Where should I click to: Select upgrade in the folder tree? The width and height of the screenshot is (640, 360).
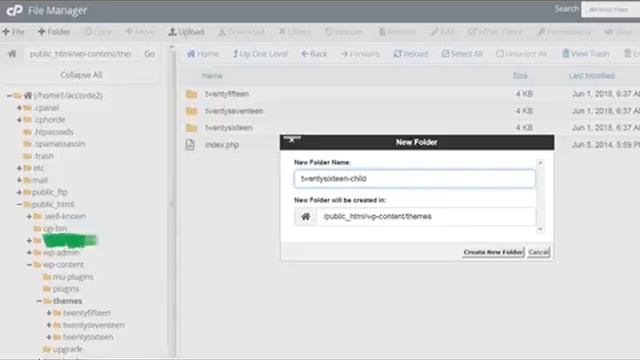68,349
